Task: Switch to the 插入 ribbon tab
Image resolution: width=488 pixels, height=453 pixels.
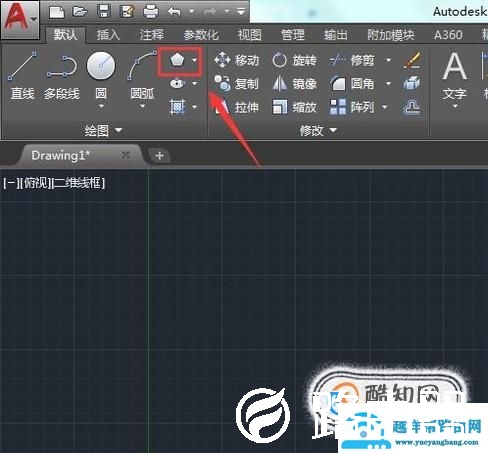Action: point(108,35)
